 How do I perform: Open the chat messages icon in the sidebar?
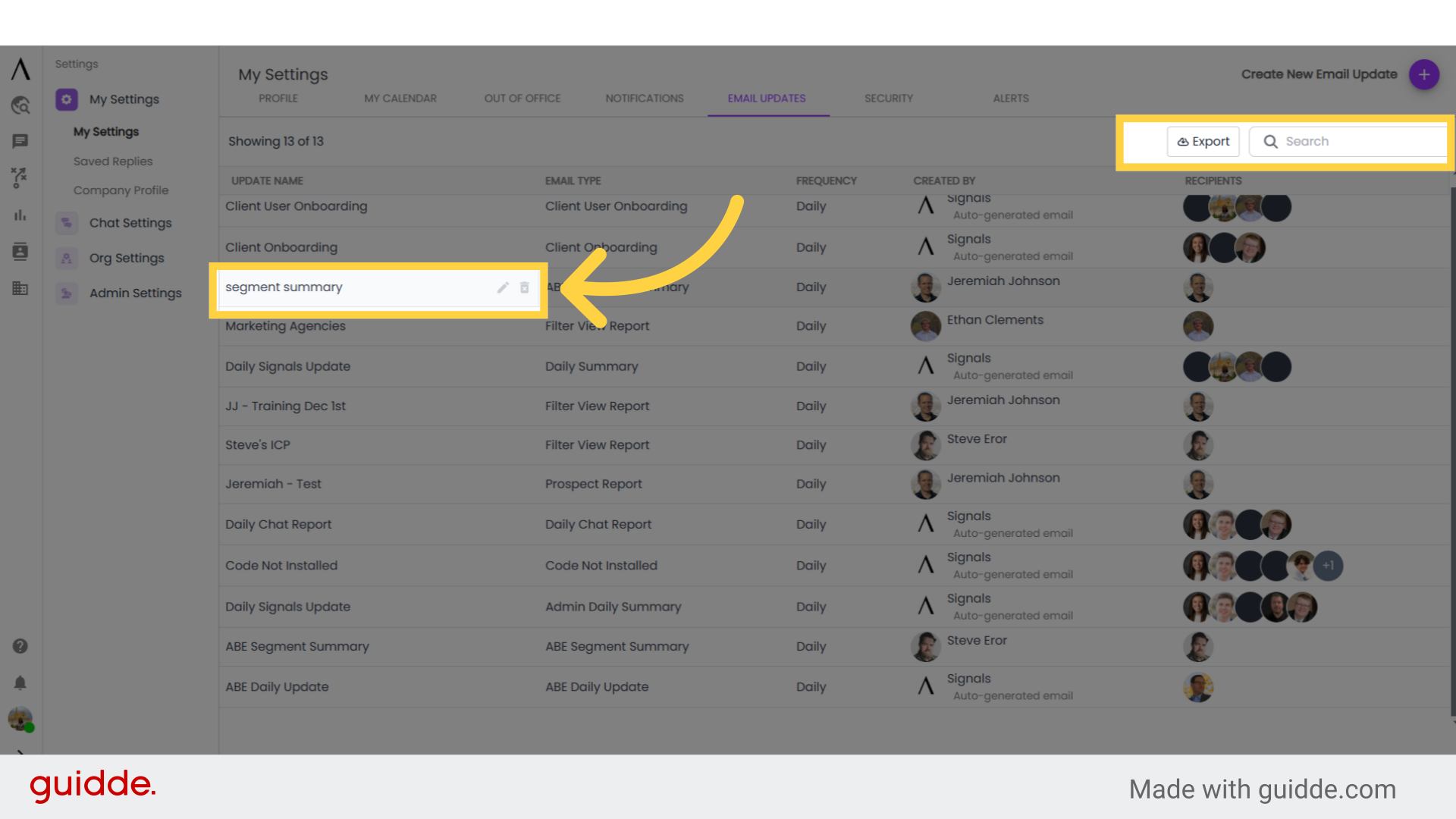tap(20, 141)
